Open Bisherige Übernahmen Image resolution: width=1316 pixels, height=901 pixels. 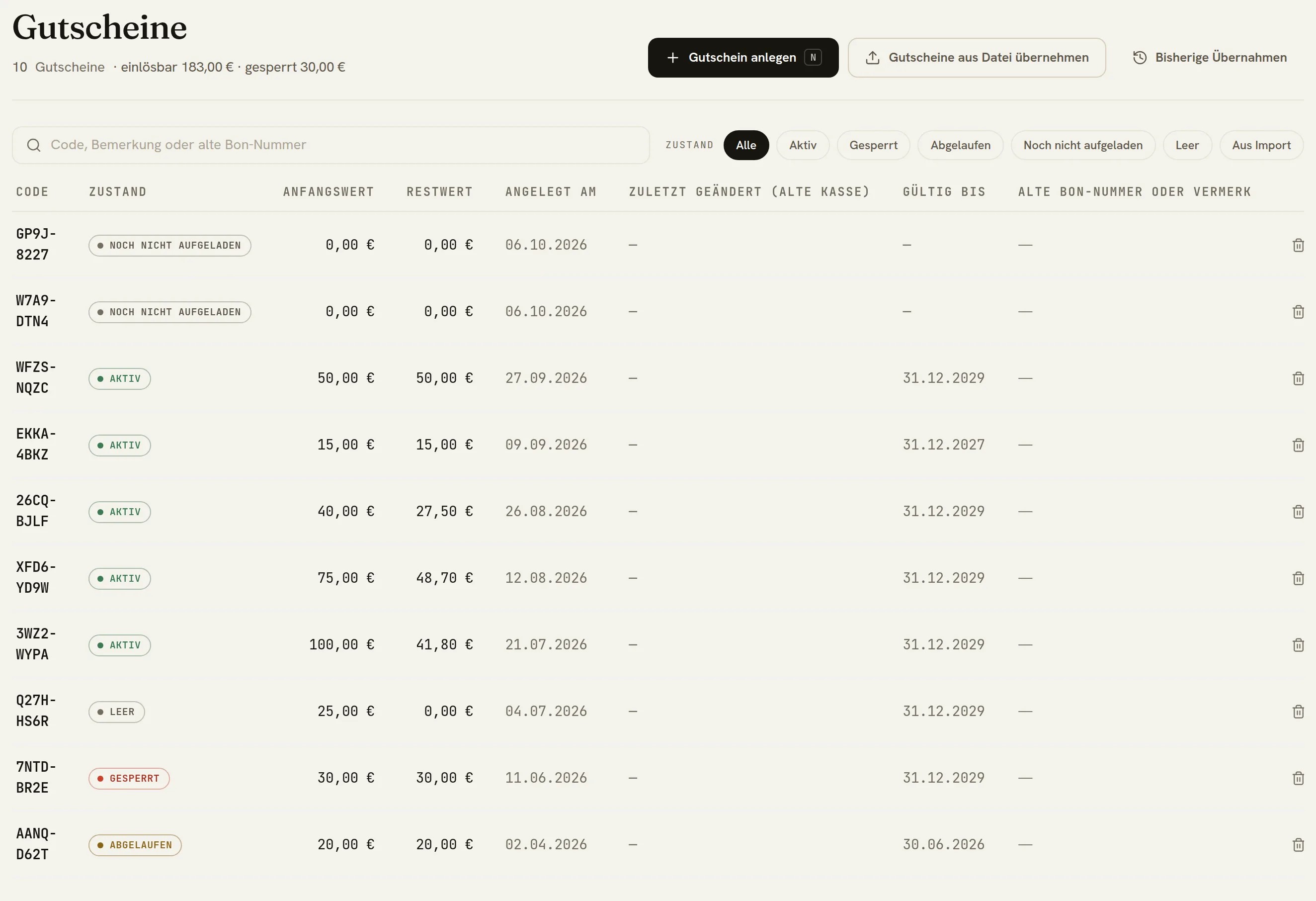pos(1209,57)
